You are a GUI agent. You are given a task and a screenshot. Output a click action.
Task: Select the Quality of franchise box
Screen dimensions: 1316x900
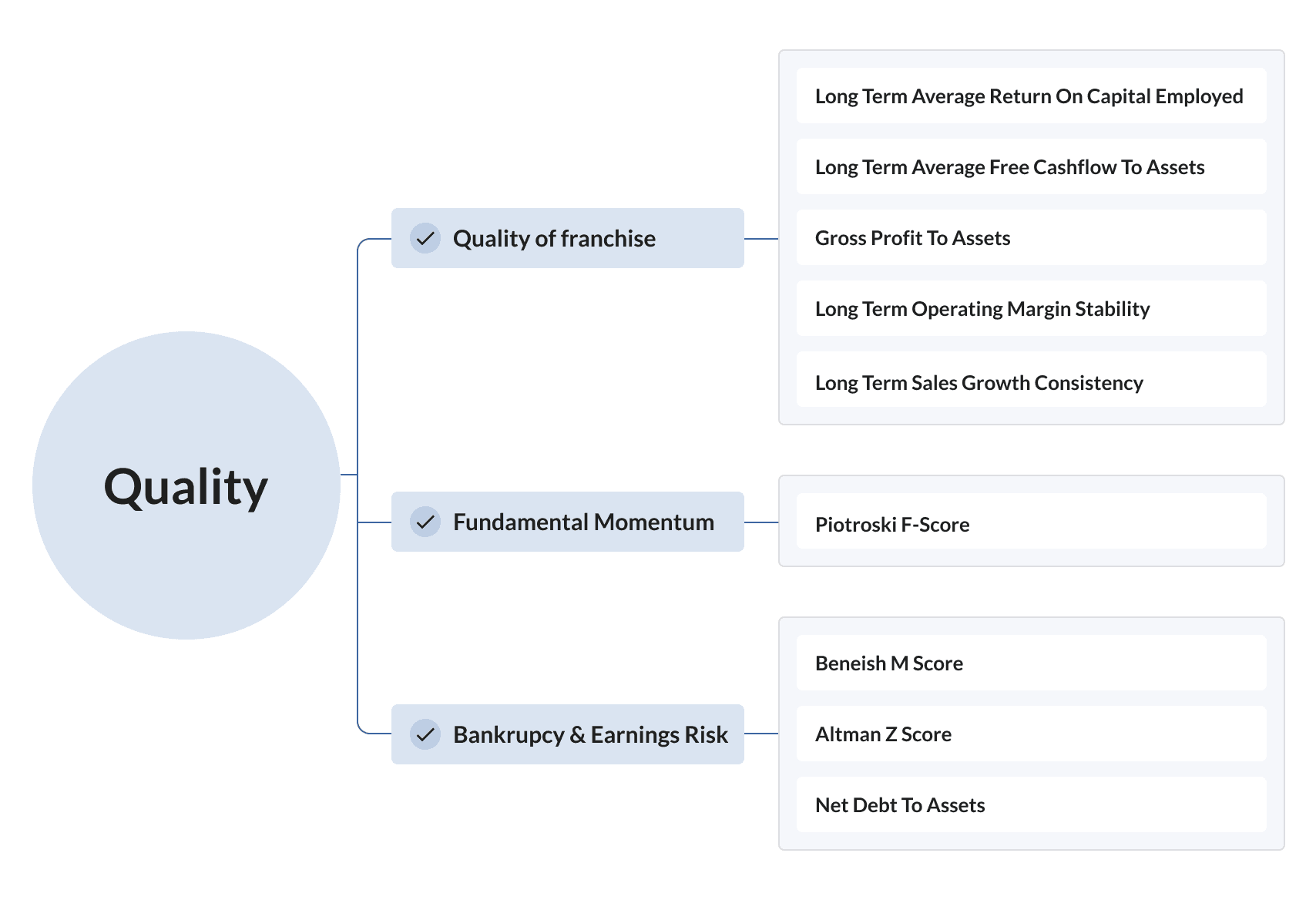pyautogui.click(x=568, y=238)
